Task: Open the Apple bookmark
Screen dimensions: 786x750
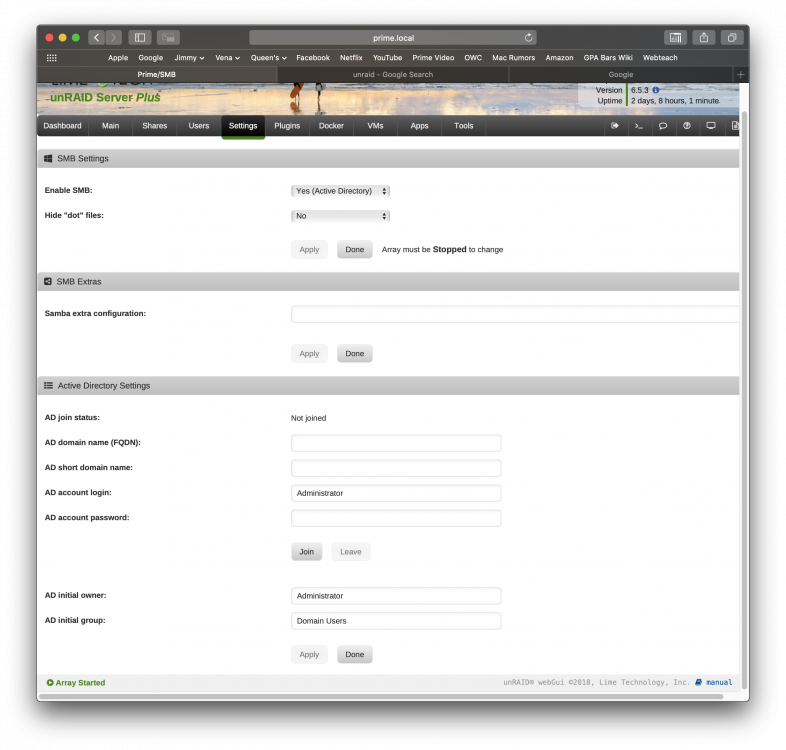Action: pos(118,58)
